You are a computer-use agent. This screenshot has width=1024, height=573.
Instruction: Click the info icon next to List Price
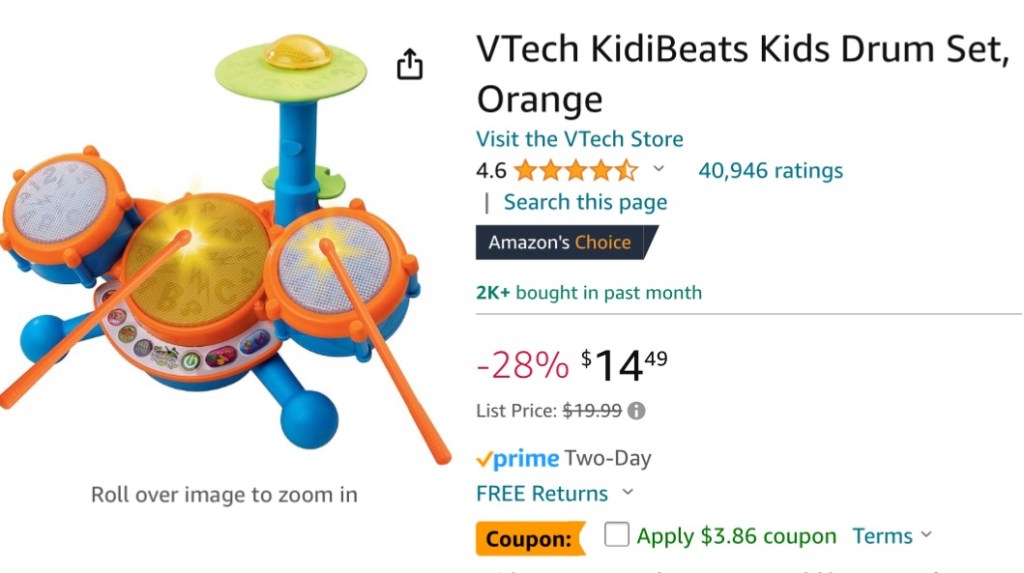[x=636, y=410]
